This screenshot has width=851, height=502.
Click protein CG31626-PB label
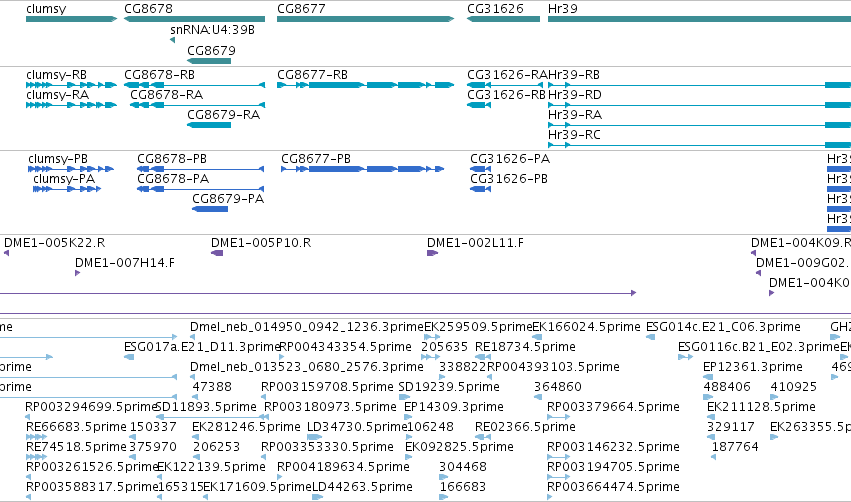509,179
